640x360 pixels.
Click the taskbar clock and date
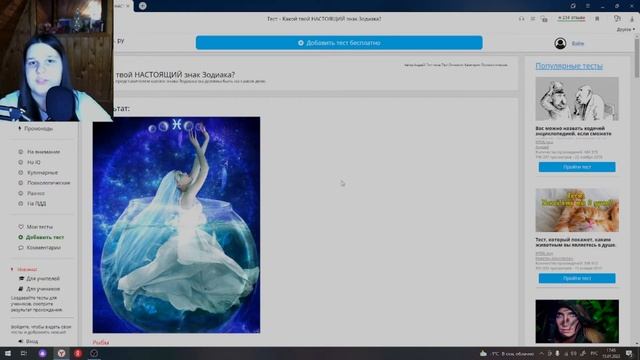coord(611,353)
